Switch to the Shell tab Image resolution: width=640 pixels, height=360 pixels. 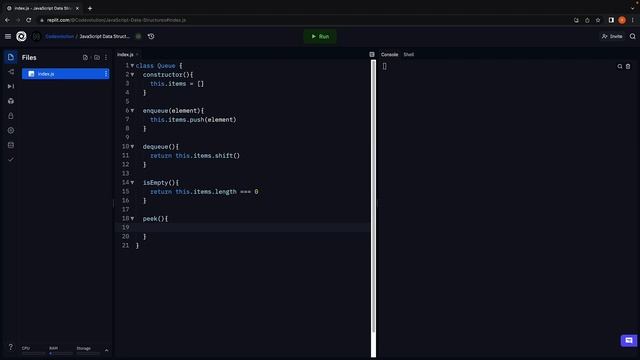[x=409, y=54]
